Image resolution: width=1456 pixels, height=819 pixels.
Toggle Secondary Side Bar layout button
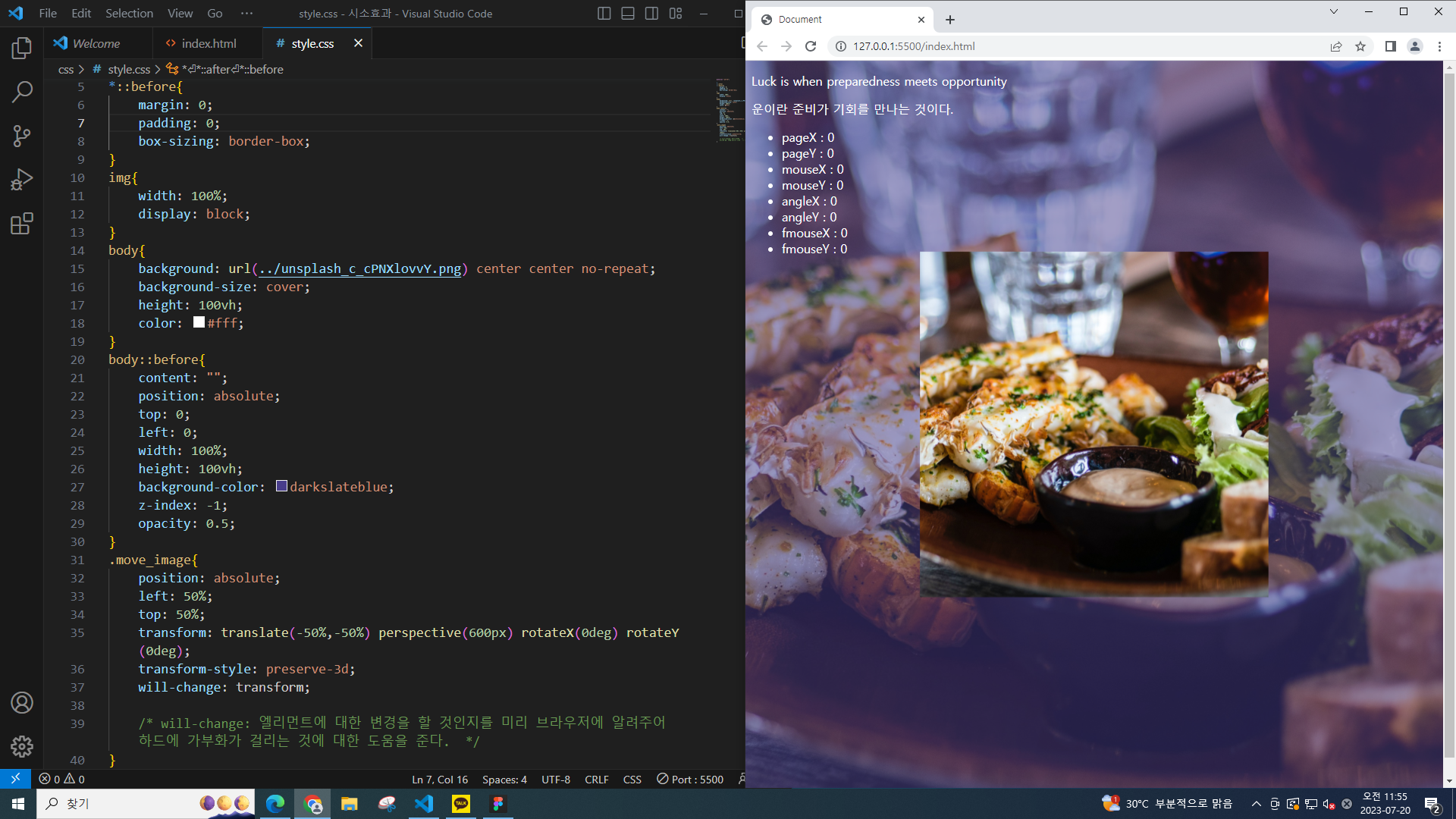[x=651, y=14]
